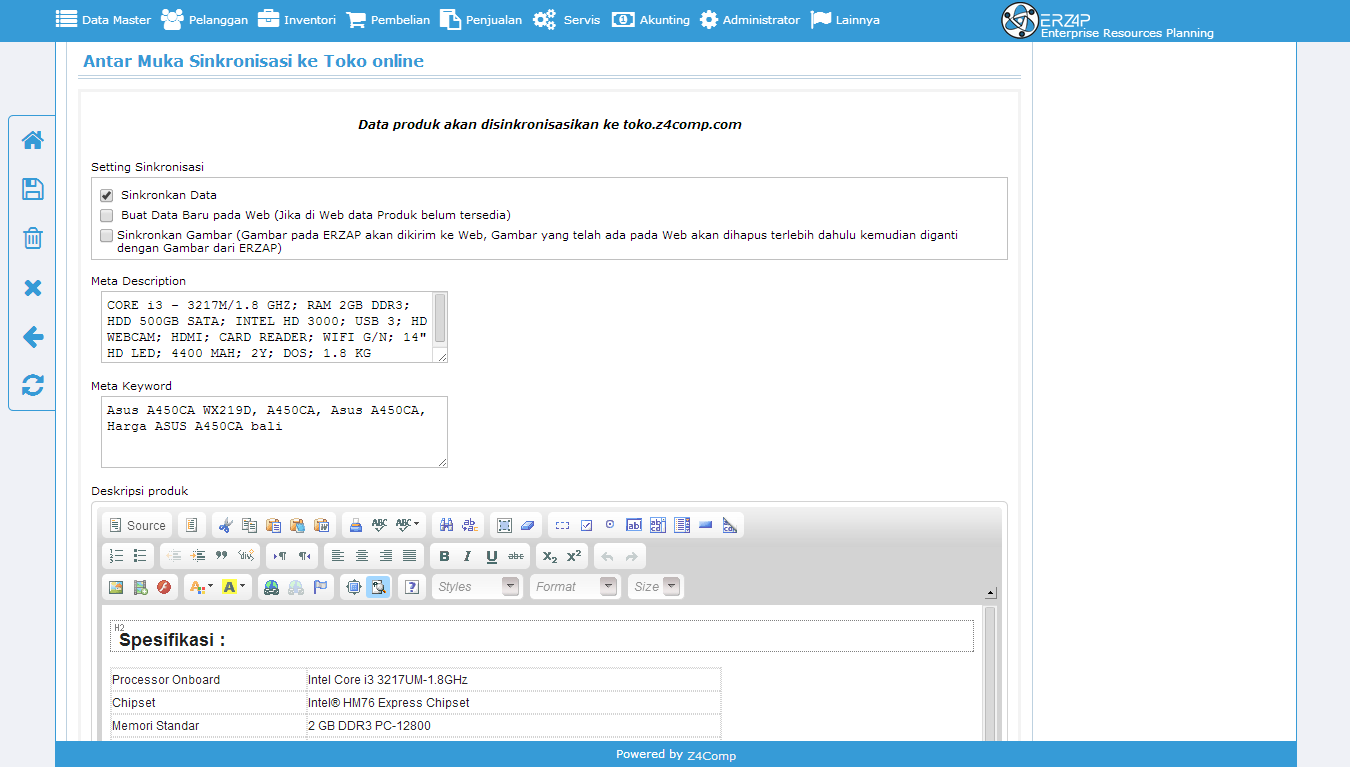Click the Templates icon next to Source
This screenshot has height=767, width=1350.
pyautogui.click(x=191, y=526)
